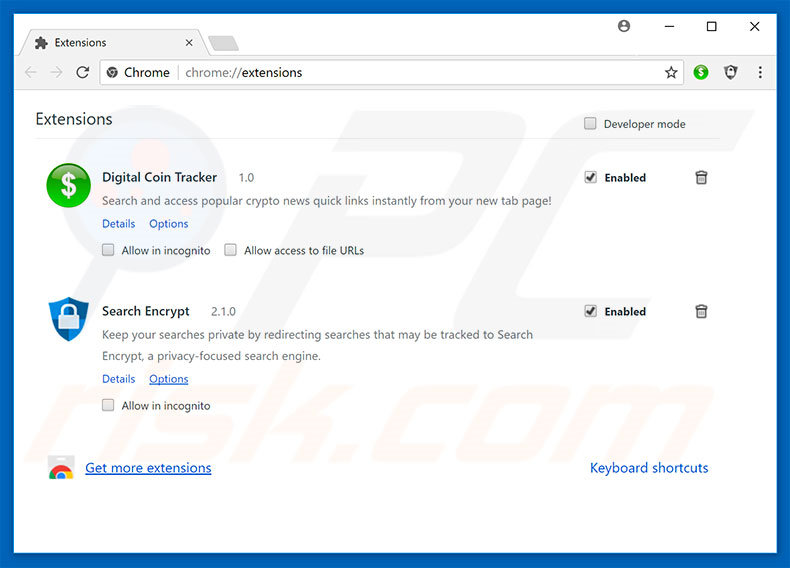Open Options for Search Encrypt
The width and height of the screenshot is (790, 568).
pos(168,379)
